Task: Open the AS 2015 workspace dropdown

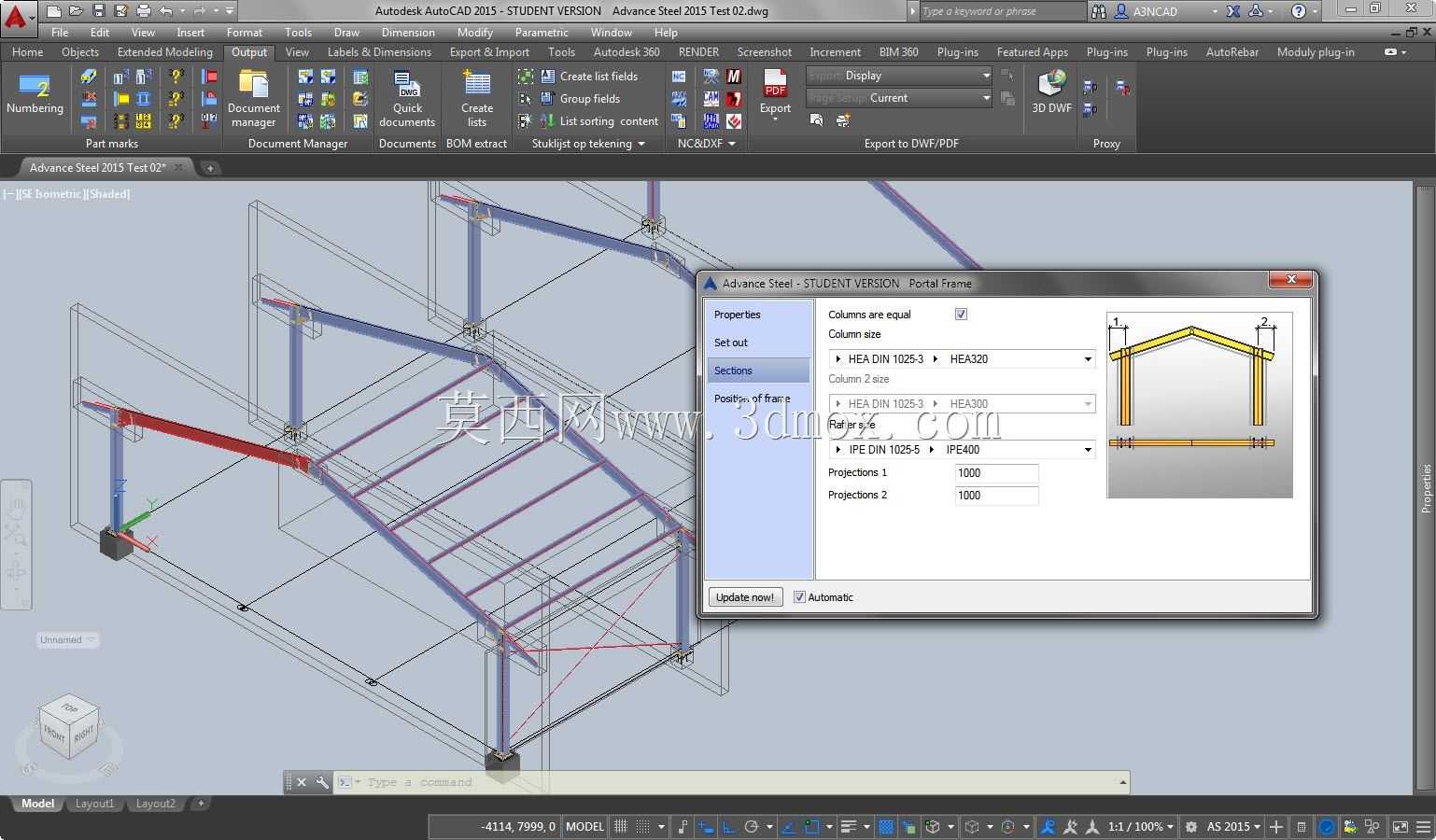Action: [x=1233, y=827]
